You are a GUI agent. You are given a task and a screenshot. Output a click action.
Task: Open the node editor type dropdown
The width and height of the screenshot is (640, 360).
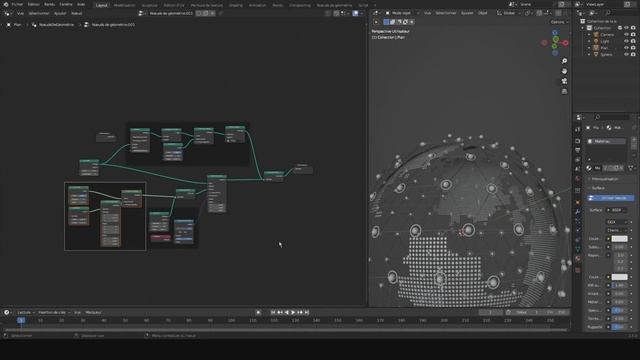(x=7, y=13)
